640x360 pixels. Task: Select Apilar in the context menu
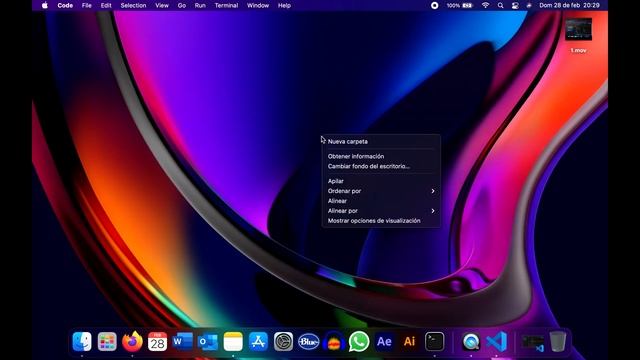[381, 181]
